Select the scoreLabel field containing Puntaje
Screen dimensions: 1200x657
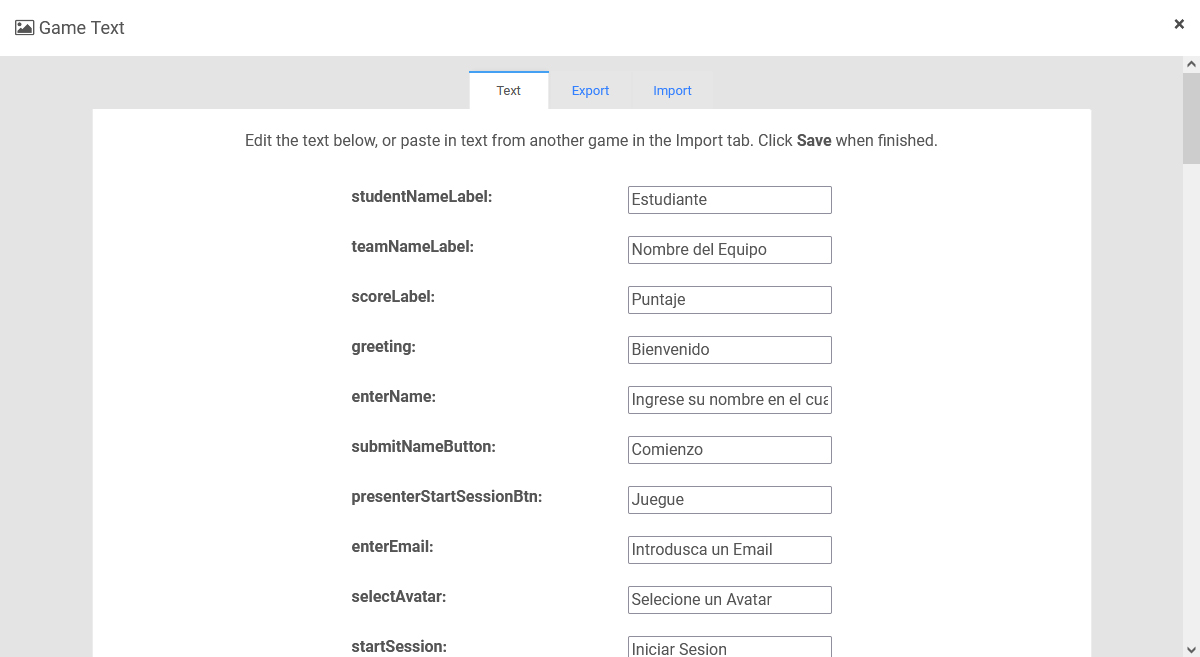click(x=729, y=300)
